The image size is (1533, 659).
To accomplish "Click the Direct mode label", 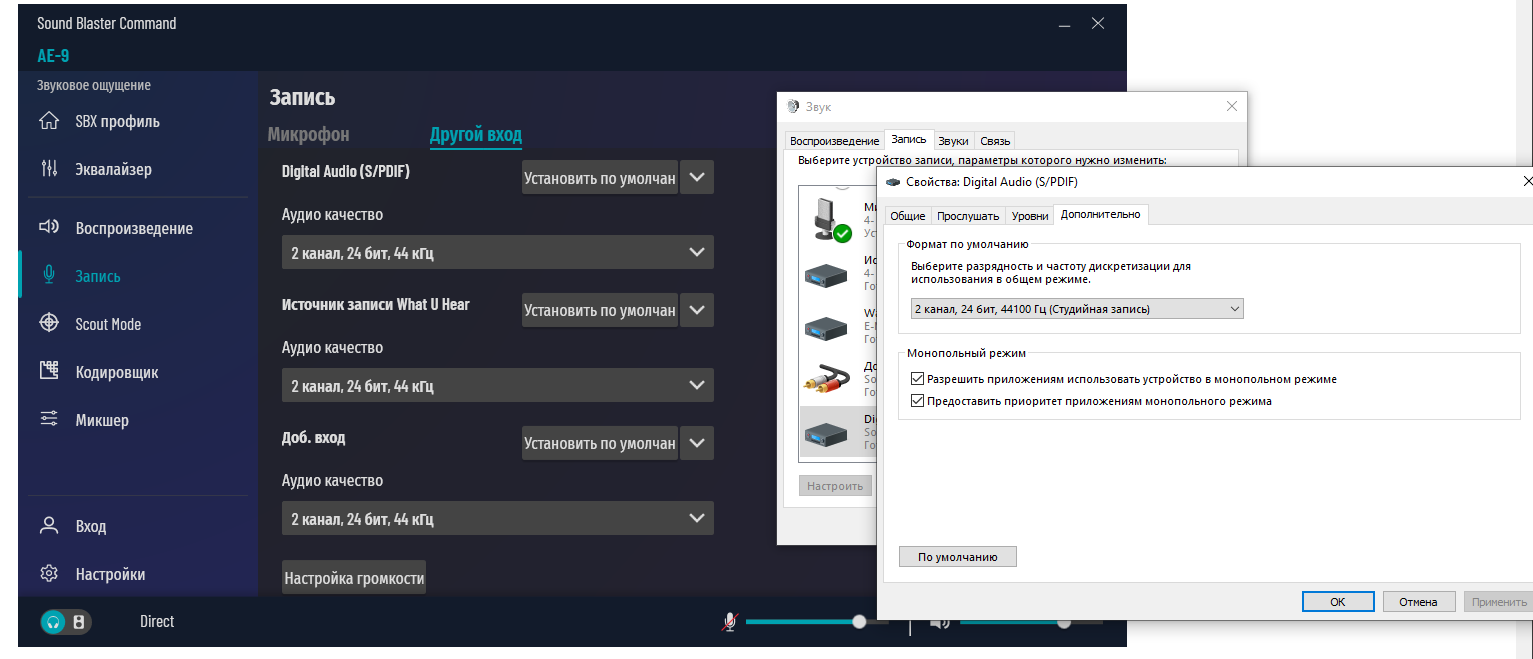I will click(157, 622).
